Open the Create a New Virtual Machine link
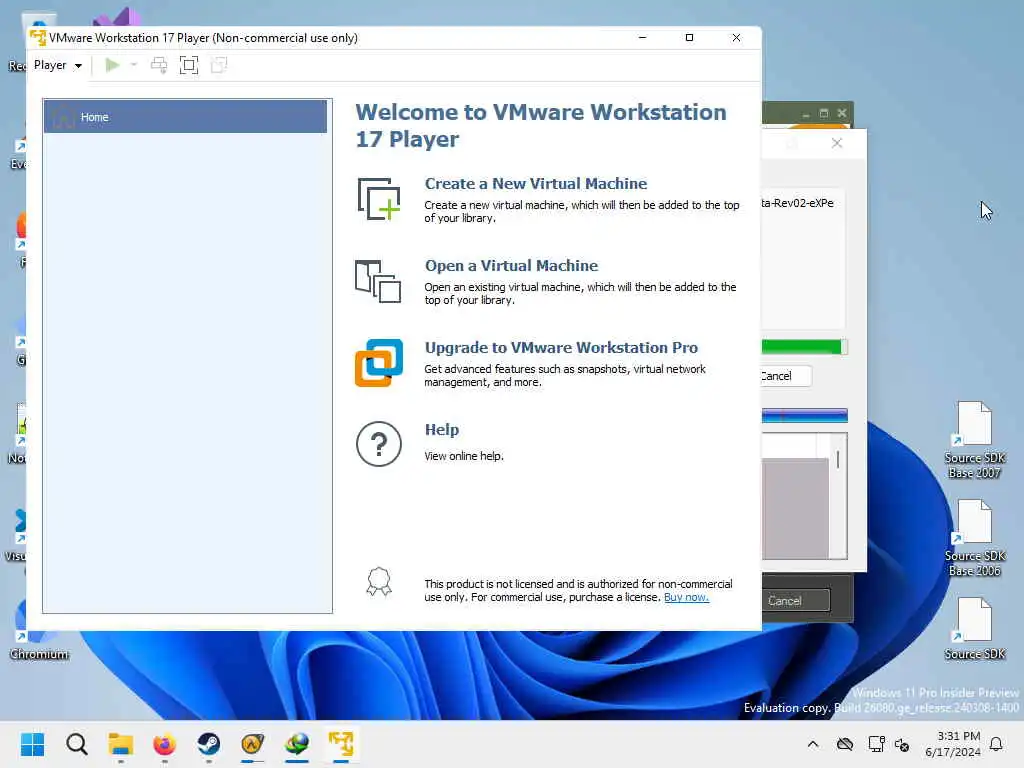 tap(536, 184)
